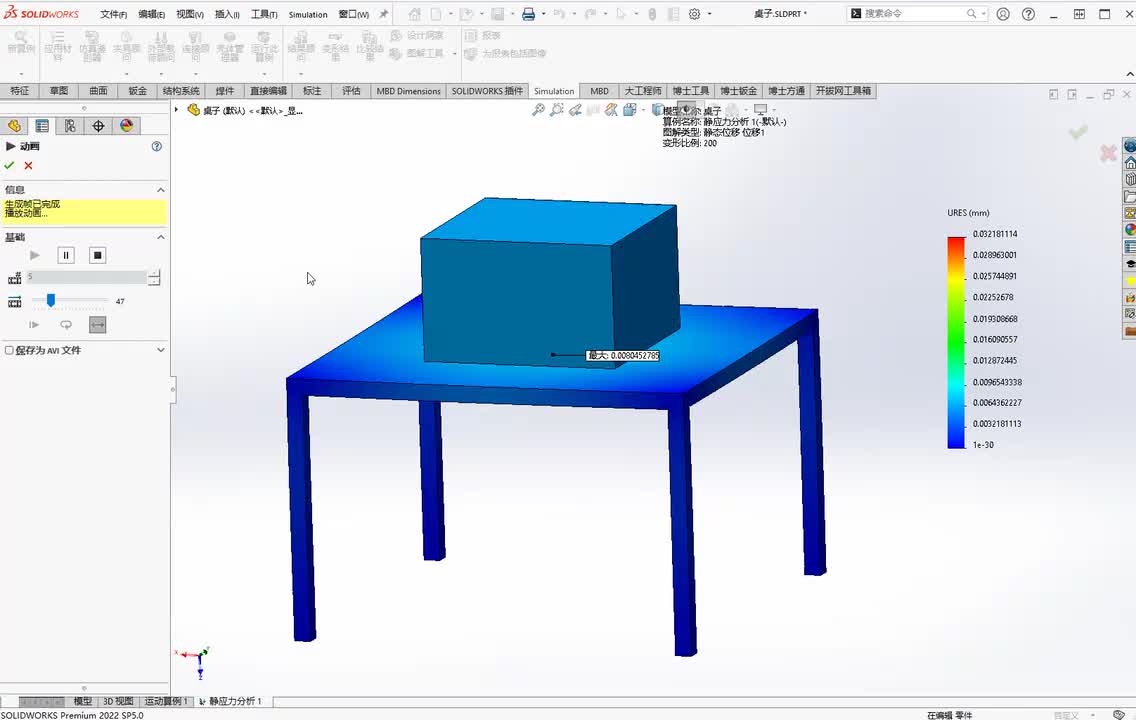This screenshot has width=1136, height=720.
Task: Switch to the 大工程师 tab
Action: [643, 91]
